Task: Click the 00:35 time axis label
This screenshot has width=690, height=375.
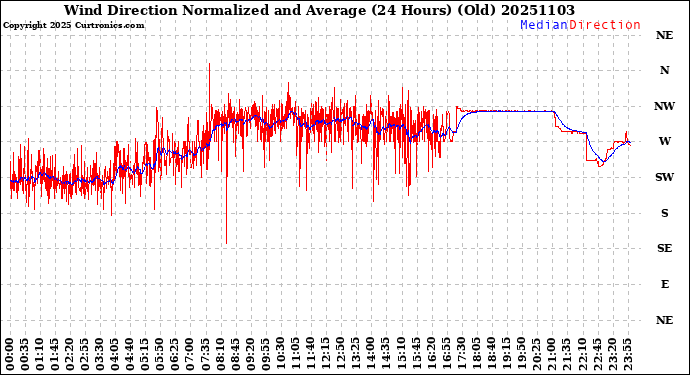Action: pos(25,355)
